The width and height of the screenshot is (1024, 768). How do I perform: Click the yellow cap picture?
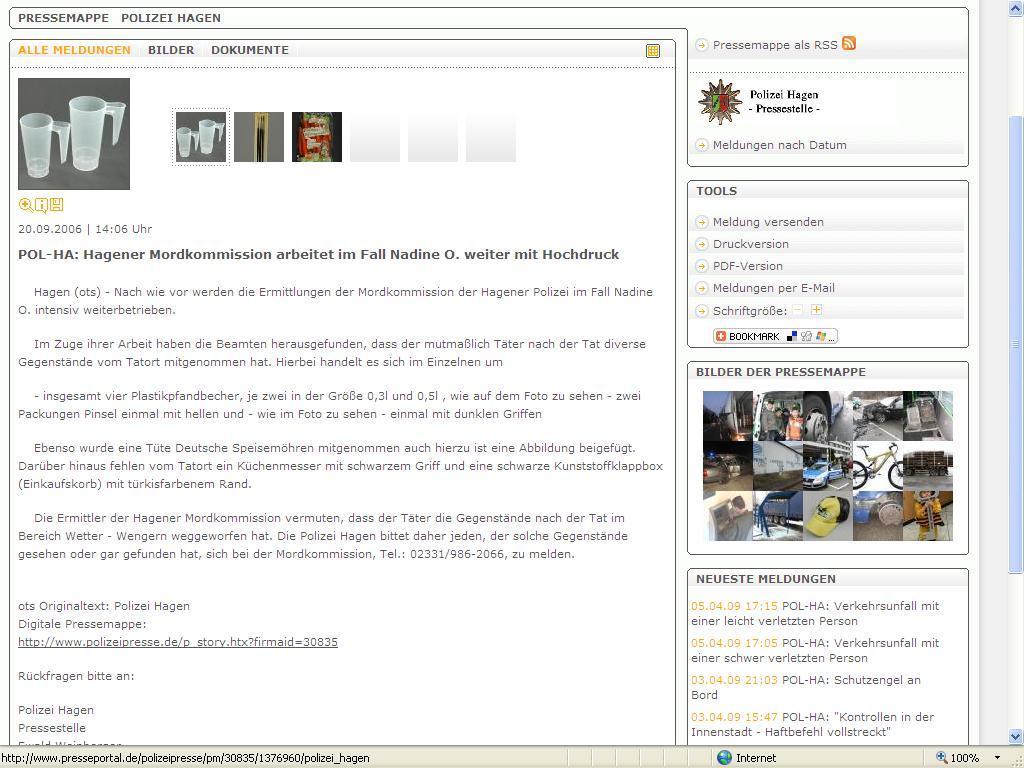tap(827, 516)
